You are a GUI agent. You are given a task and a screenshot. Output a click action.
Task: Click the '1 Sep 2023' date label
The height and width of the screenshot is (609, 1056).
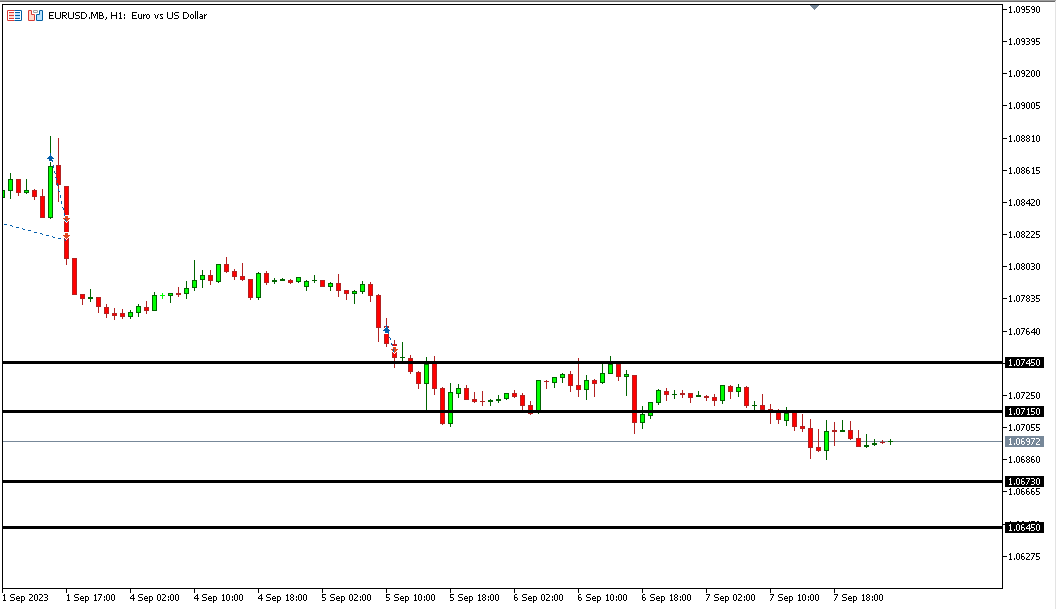click(26, 597)
